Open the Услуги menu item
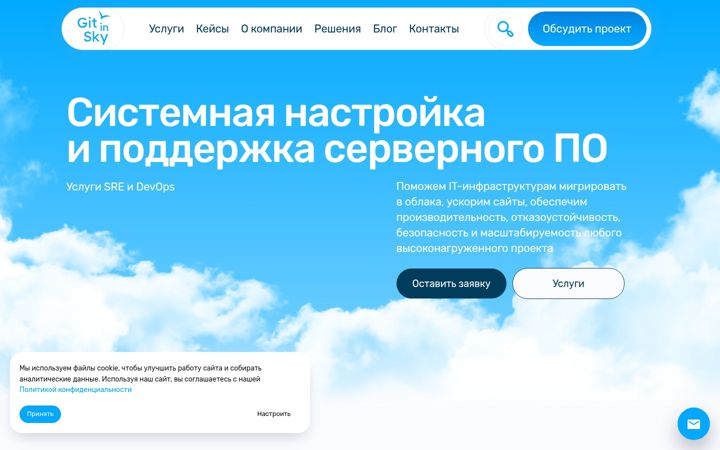Image resolution: width=720 pixels, height=450 pixels. coord(166,29)
